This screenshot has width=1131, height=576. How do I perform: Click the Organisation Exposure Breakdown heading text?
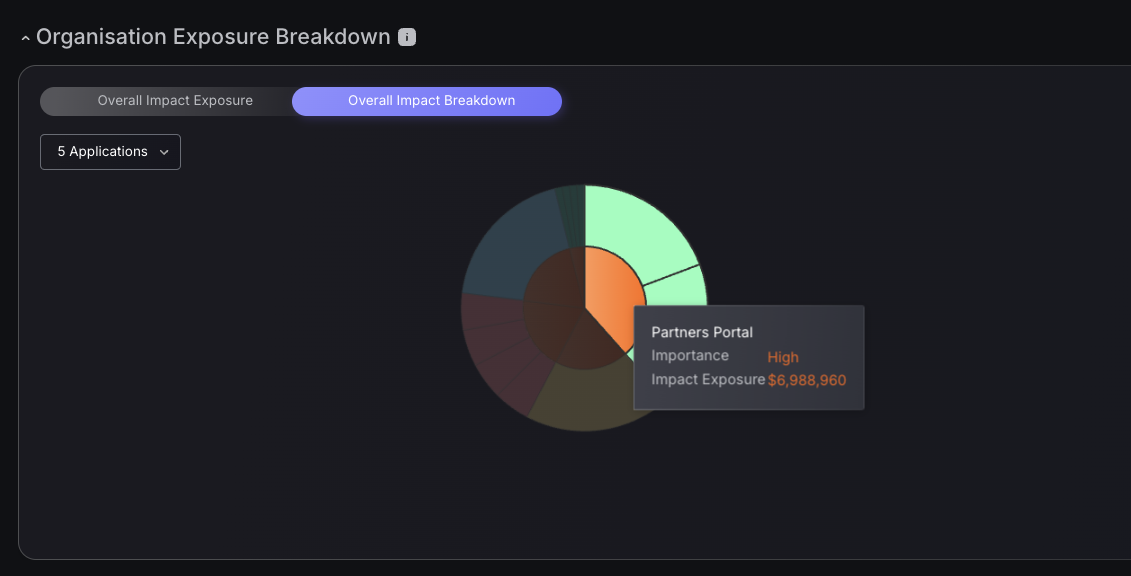point(213,37)
